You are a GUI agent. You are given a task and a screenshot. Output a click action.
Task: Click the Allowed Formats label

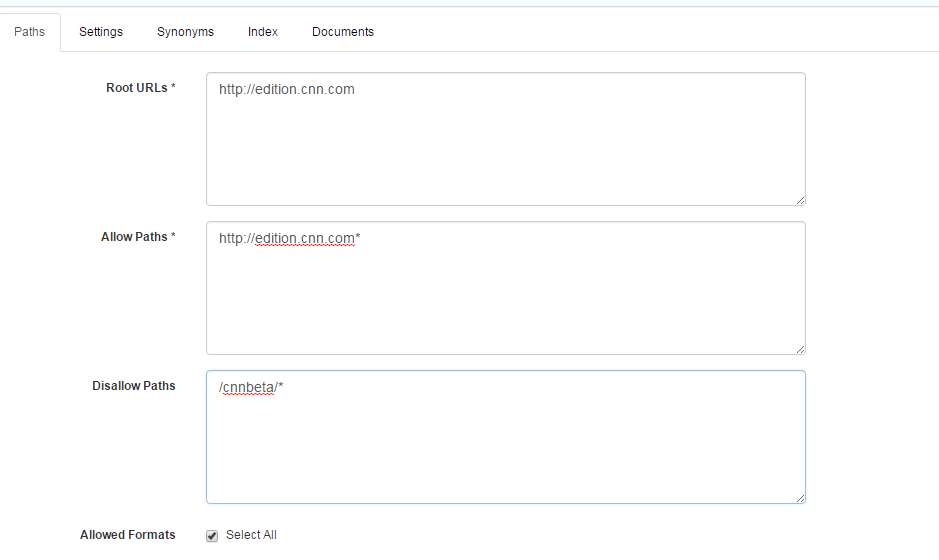[x=128, y=535]
